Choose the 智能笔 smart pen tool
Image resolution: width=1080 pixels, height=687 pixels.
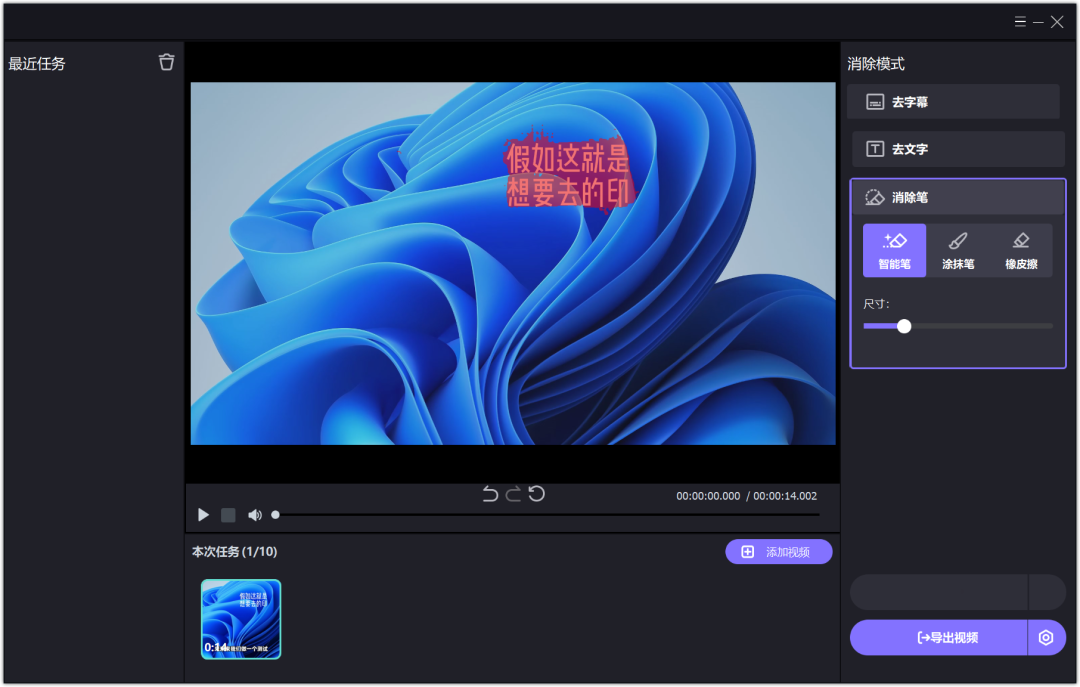(x=894, y=250)
